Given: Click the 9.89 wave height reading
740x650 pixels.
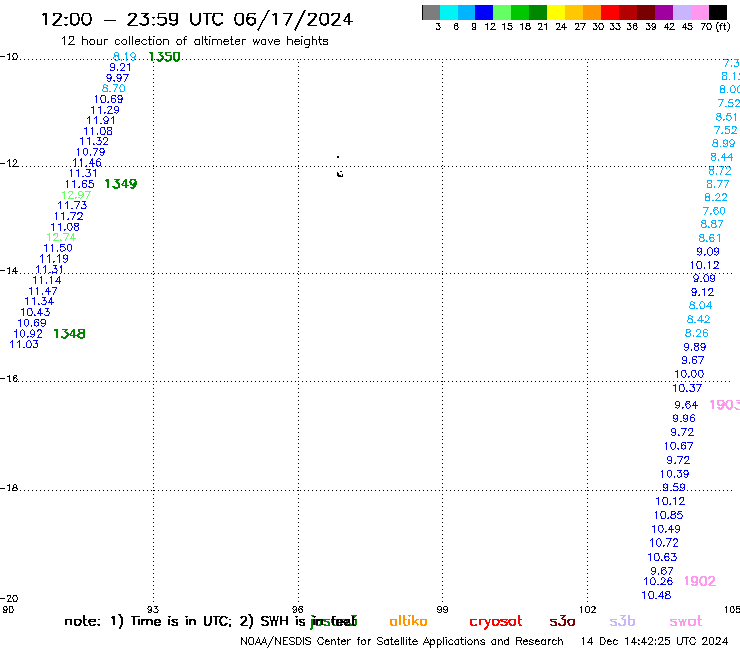Looking at the screenshot, I should click(695, 347).
